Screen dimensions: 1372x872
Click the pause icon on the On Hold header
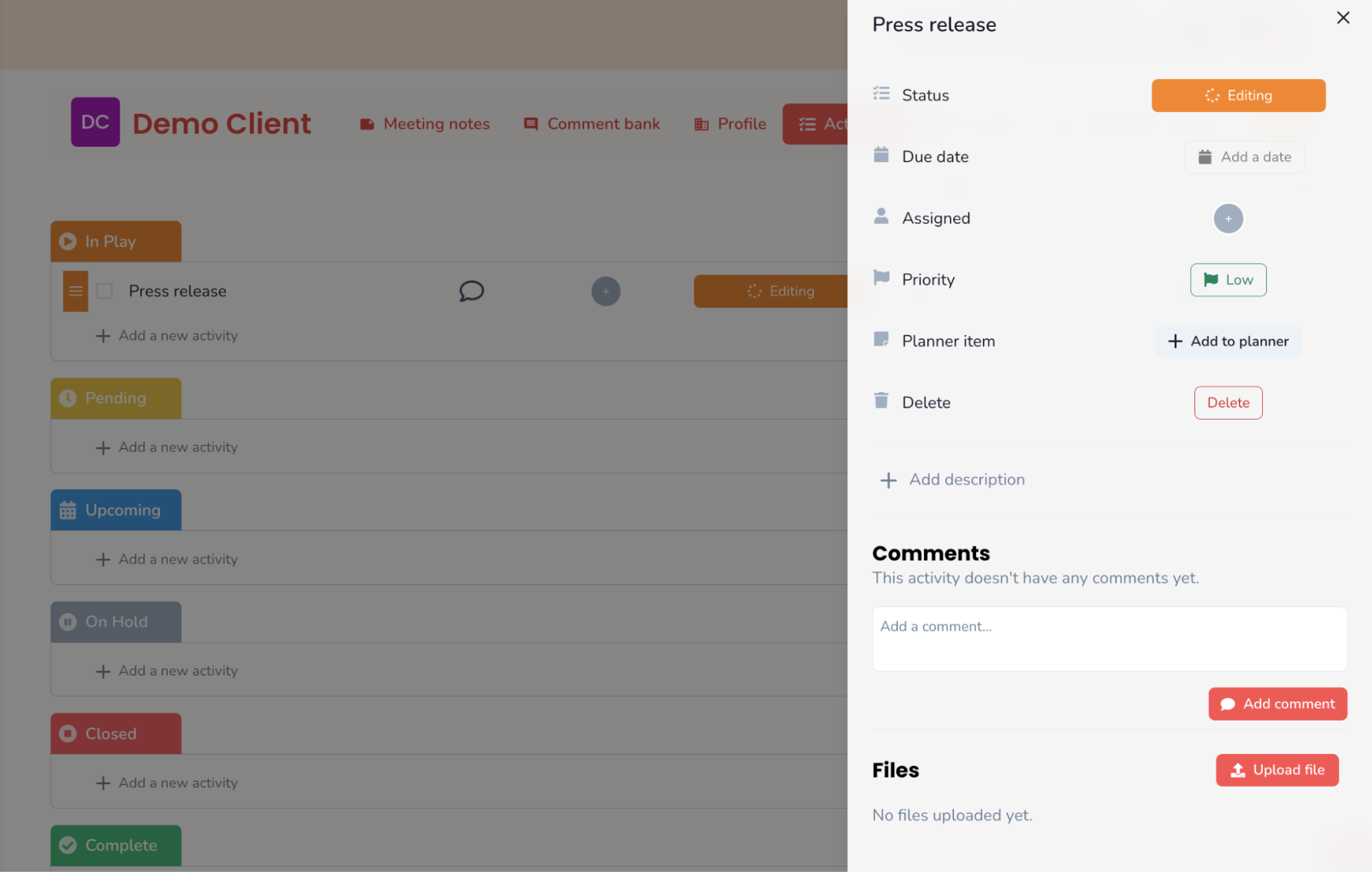67,621
